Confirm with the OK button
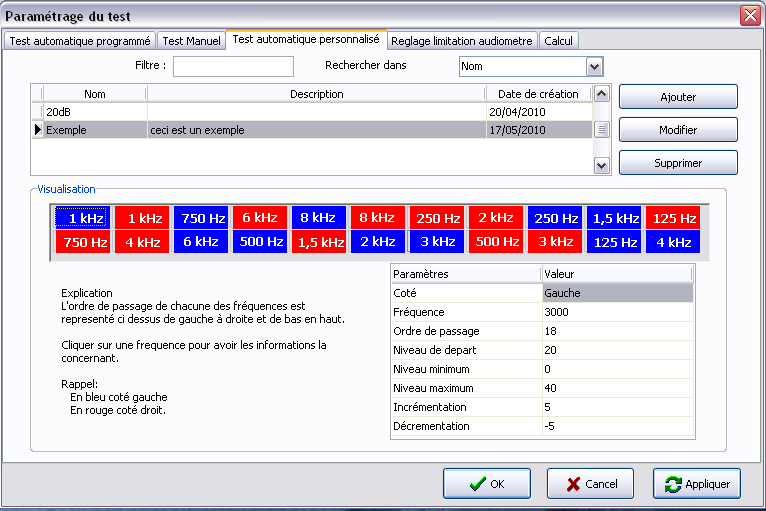Screen dimensions: 766x511 coord(487,484)
